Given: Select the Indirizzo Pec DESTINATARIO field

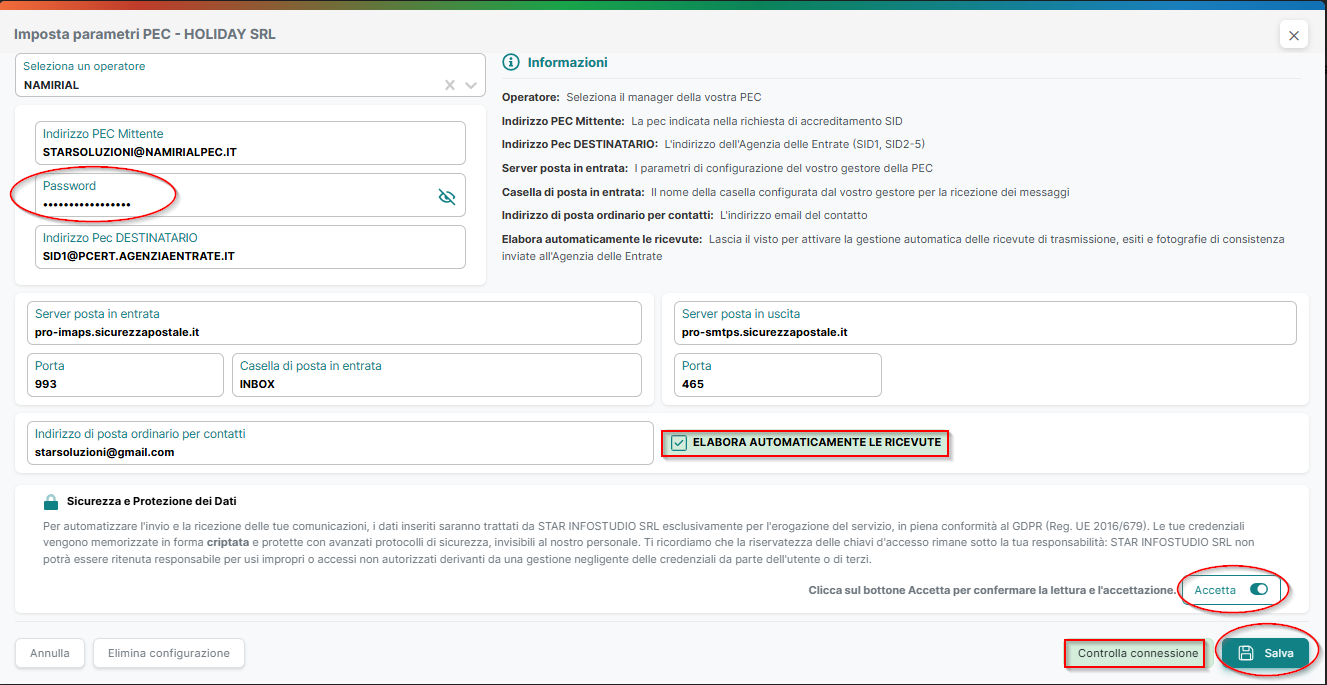Looking at the screenshot, I should pyautogui.click(x=251, y=247).
